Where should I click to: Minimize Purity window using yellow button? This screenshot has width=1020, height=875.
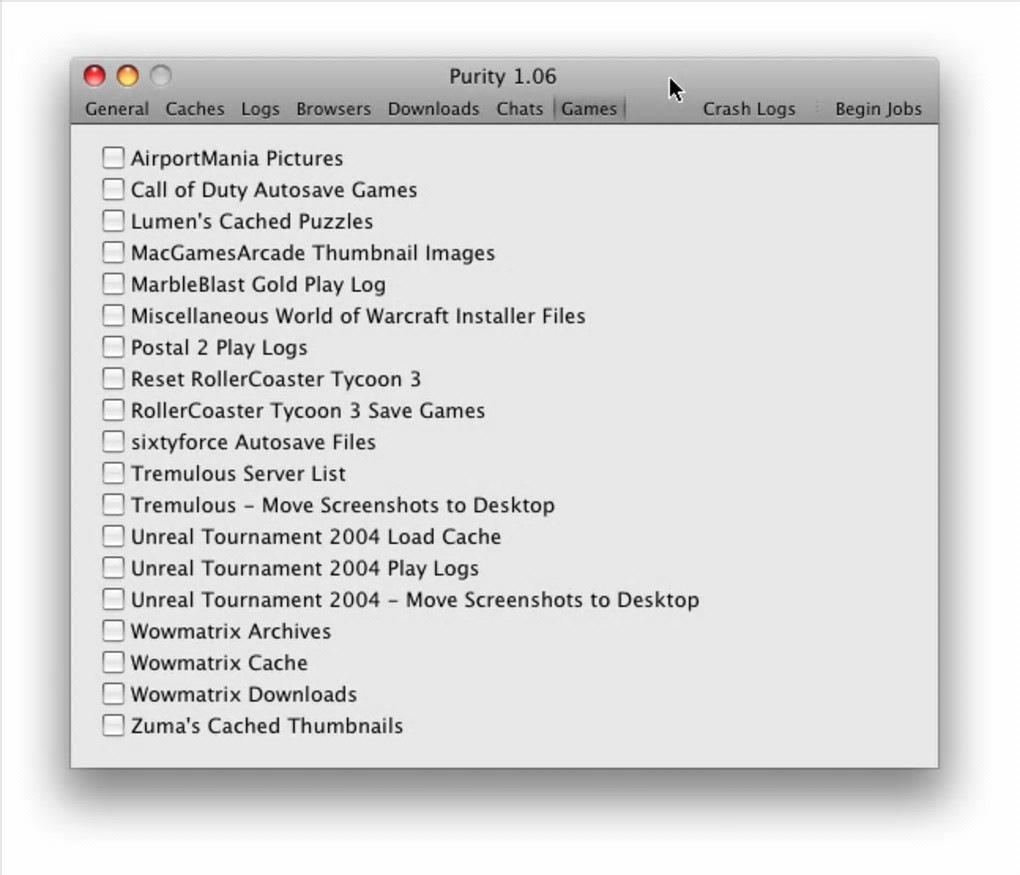tap(128, 76)
